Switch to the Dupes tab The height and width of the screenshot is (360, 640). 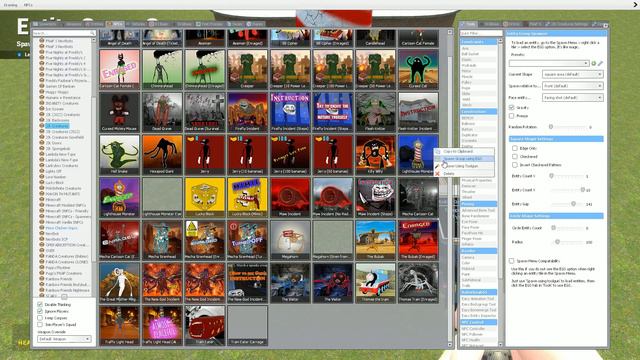235,24
